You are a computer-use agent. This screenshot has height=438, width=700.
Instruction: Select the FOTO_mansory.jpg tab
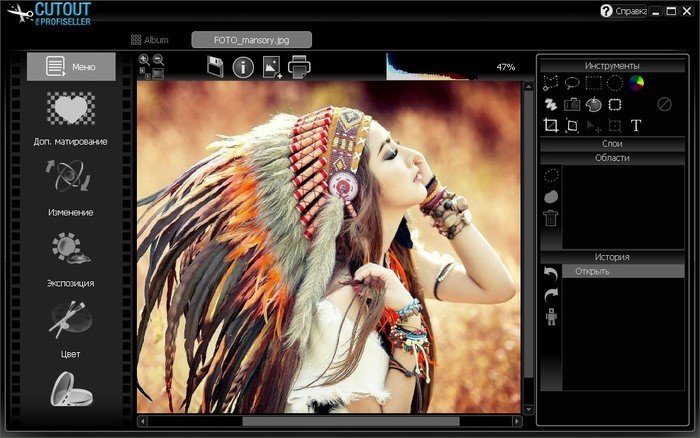pos(252,40)
